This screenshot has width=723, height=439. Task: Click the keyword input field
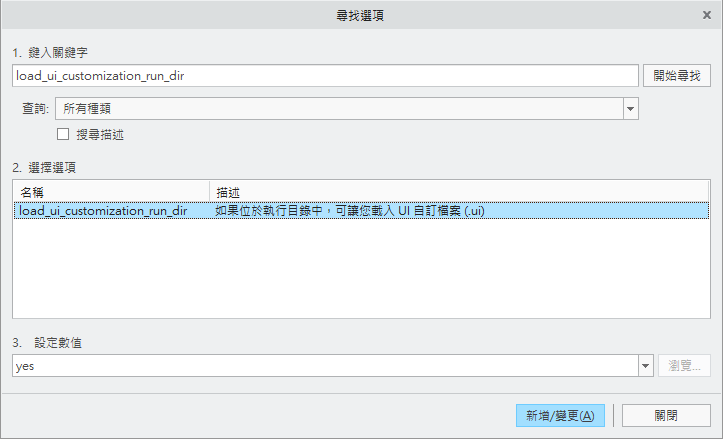325,76
